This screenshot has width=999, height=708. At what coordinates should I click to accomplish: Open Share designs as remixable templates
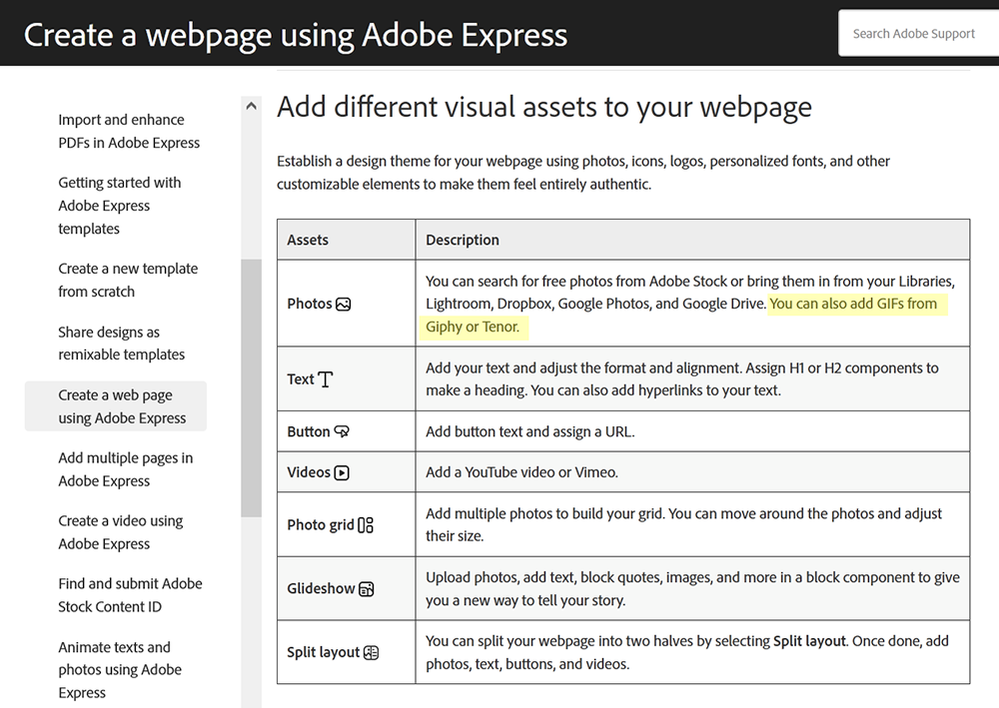pos(121,343)
